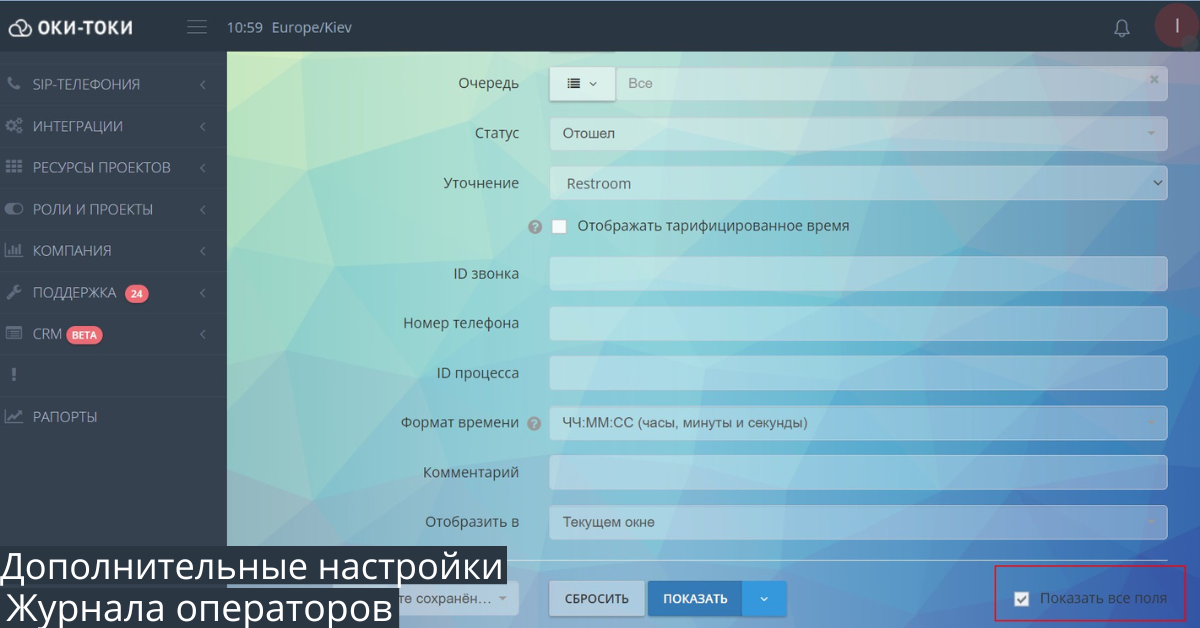Viewport: 1200px width, 628px height.
Task: Open the notifications bell
Action: [1122, 28]
